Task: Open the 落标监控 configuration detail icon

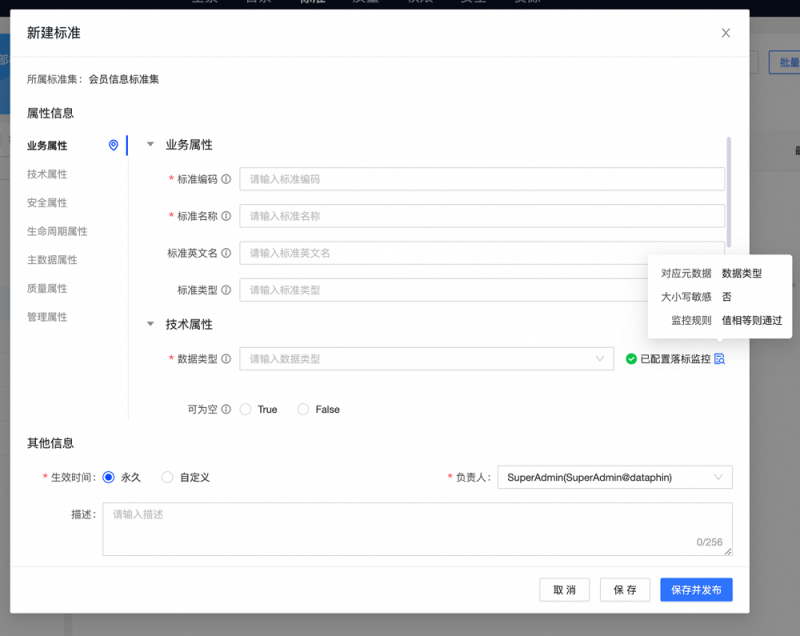Action: 719,359
